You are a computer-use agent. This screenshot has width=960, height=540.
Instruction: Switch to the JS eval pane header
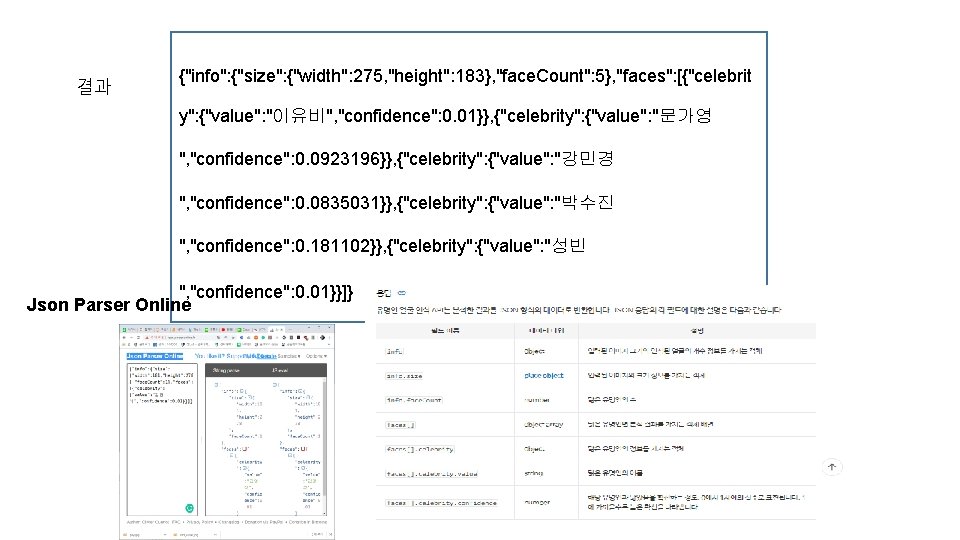(280, 370)
